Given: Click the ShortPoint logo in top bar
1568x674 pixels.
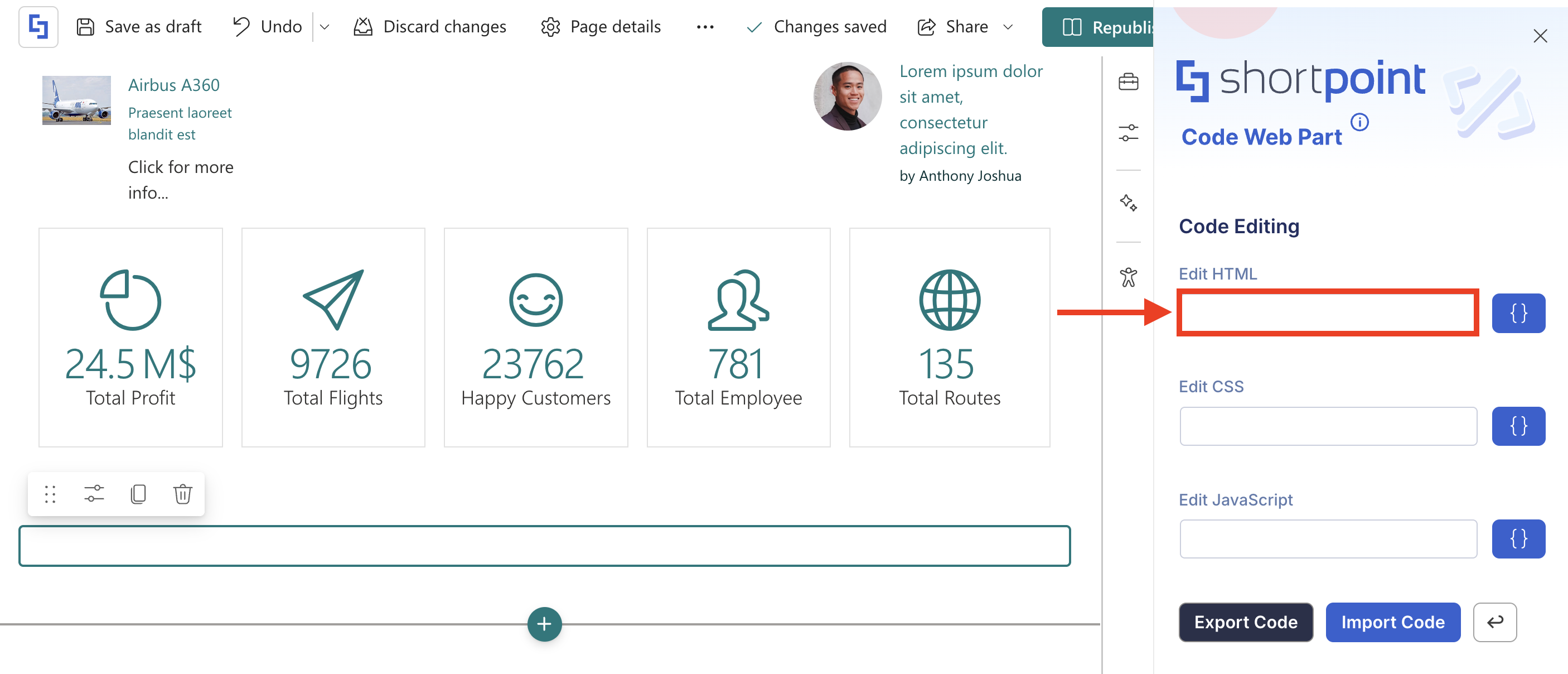Looking at the screenshot, I should pyautogui.click(x=38, y=27).
